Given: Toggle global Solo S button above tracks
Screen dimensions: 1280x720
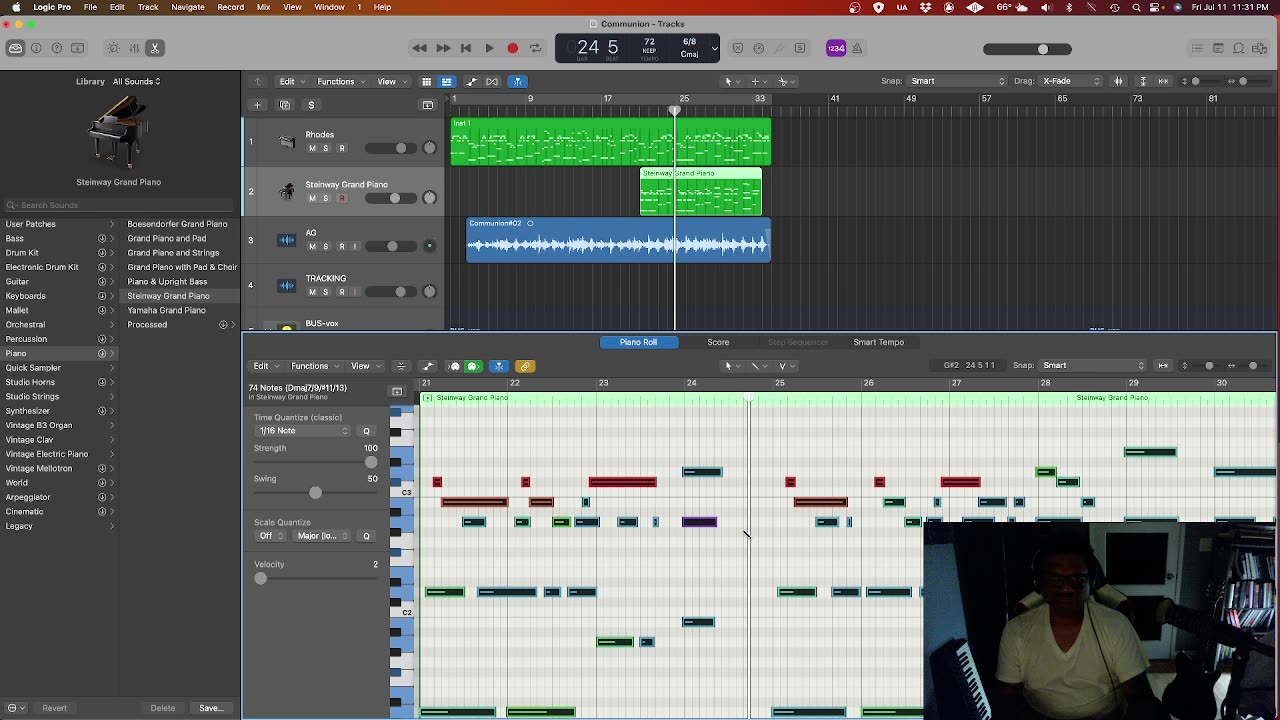Looking at the screenshot, I should coord(311,105).
